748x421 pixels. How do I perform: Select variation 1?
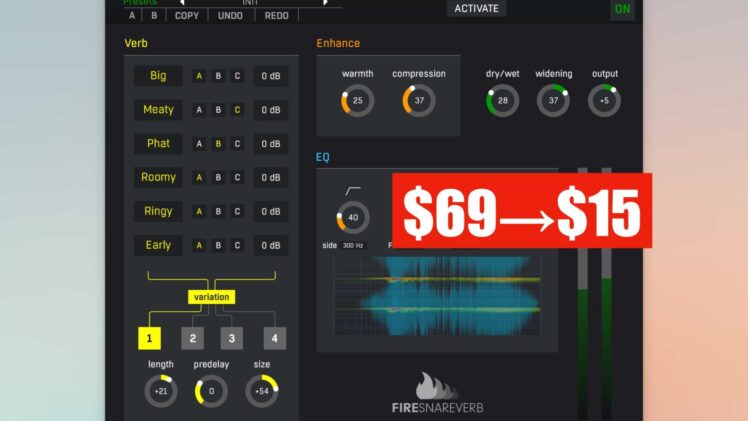(x=149, y=339)
